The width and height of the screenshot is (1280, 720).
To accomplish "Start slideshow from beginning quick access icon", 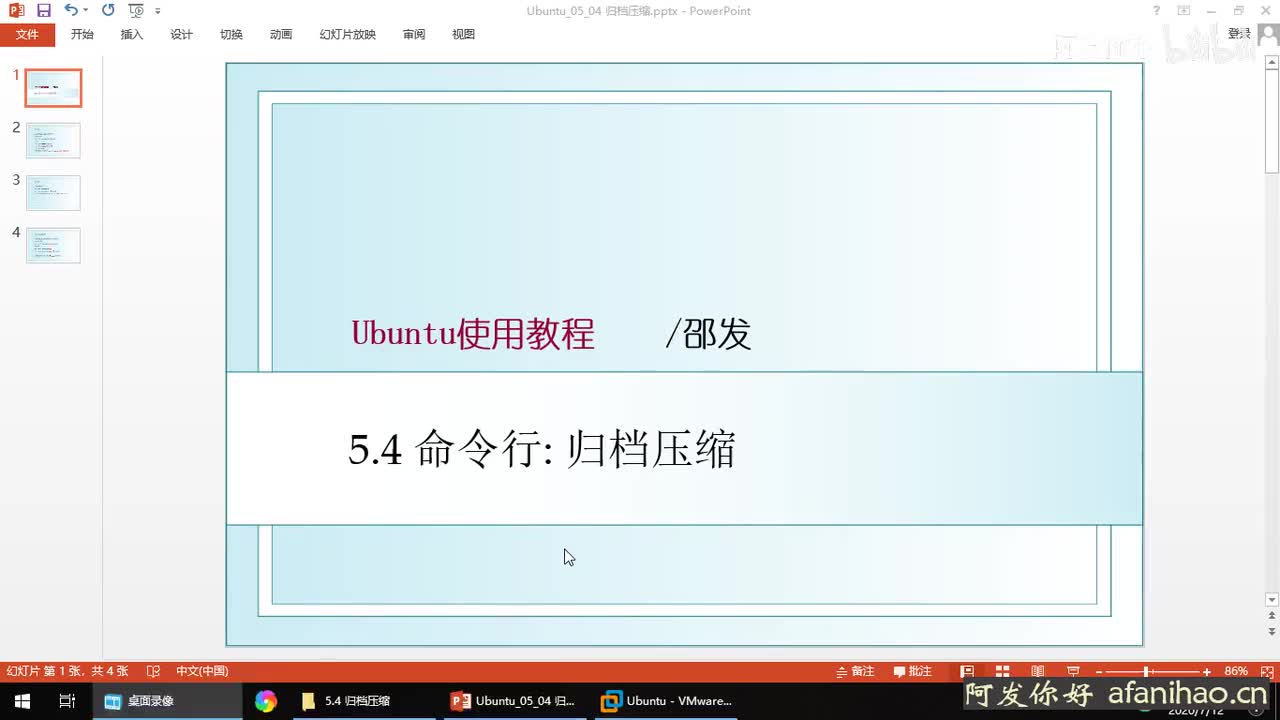I will click(136, 11).
